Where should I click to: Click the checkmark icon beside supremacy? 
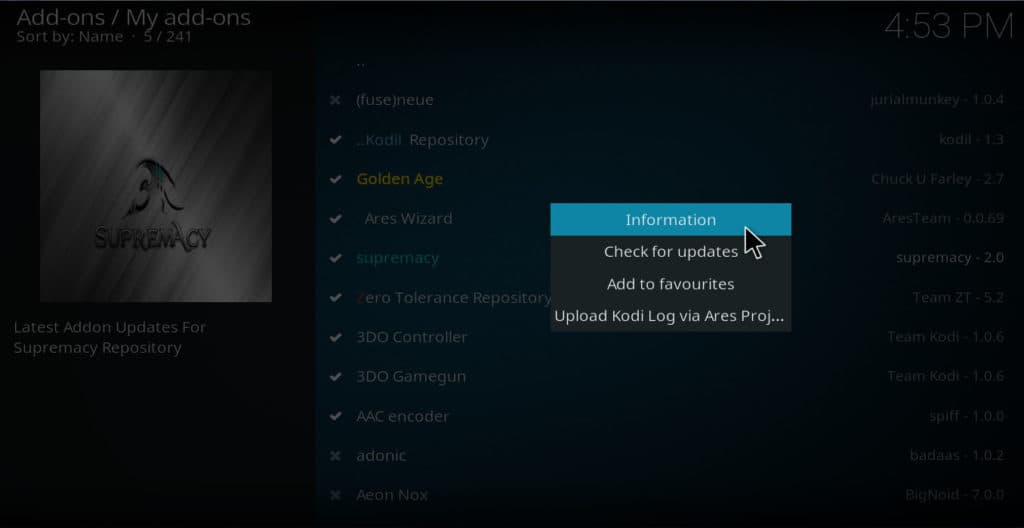click(335, 258)
